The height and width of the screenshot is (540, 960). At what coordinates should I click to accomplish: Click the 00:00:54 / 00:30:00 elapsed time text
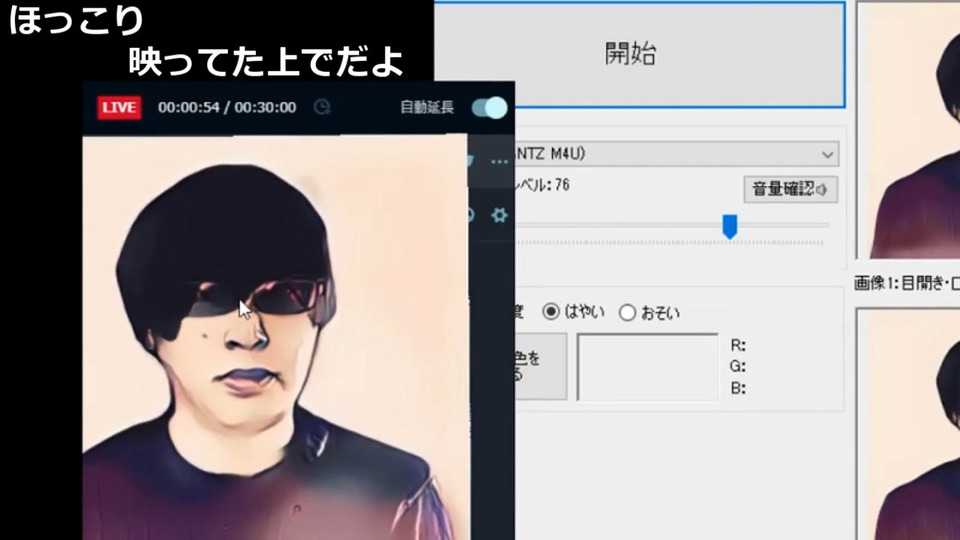227,108
